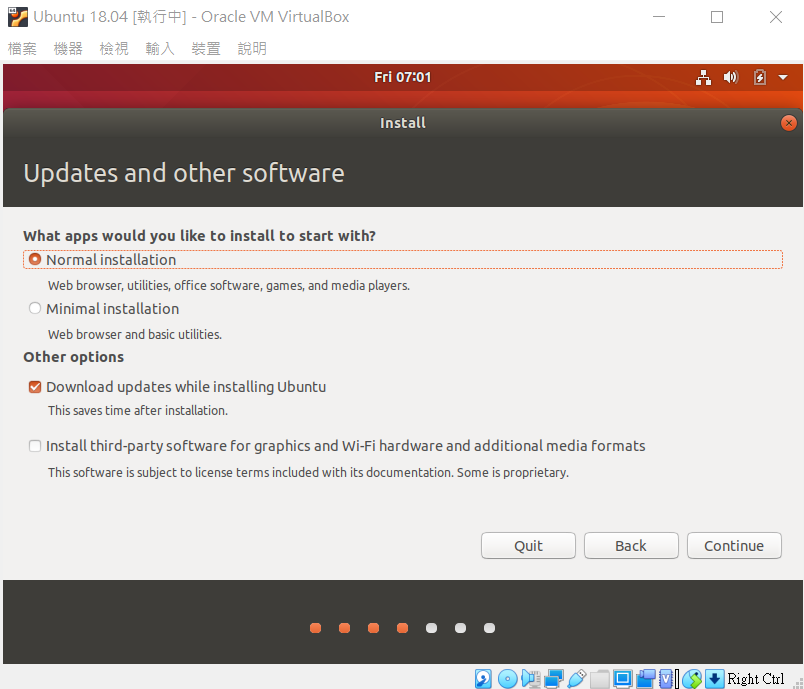The image size is (804, 689).
Task: Open the 說明 menu
Action: pyautogui.click(x=252, y=49)
